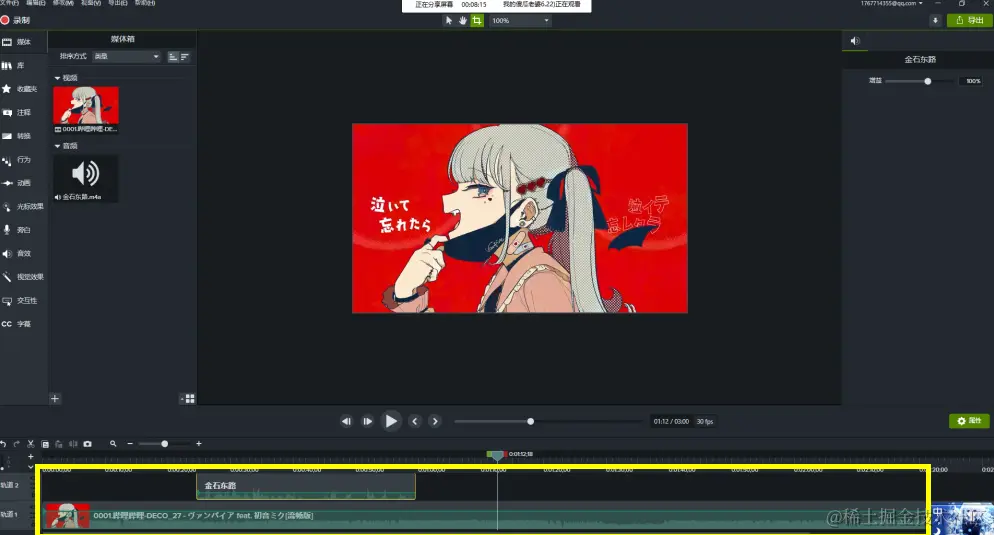994x535 pixels.
Task: Click the plus import media button
Action: (55, 399)
